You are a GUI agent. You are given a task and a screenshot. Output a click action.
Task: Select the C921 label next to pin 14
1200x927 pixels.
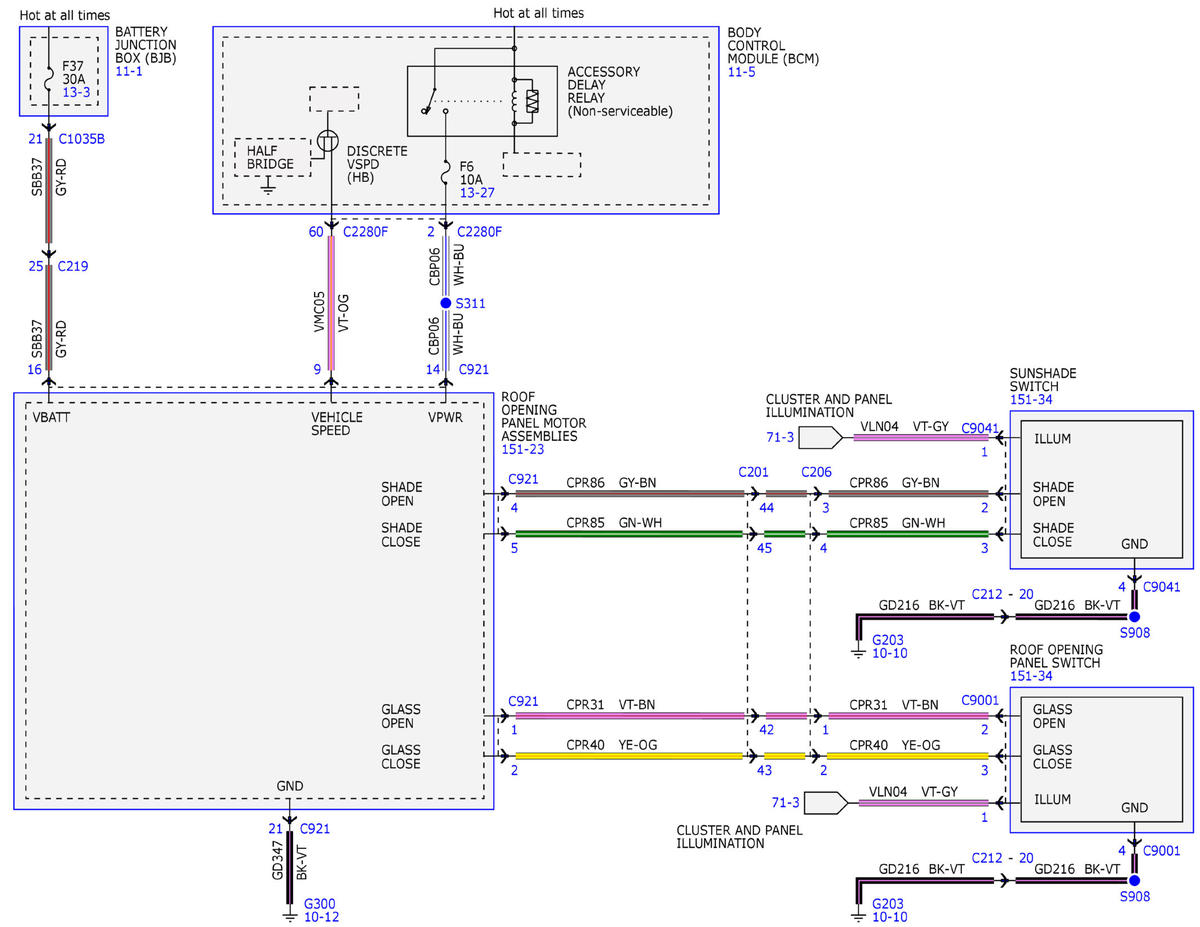click(474, 369)
